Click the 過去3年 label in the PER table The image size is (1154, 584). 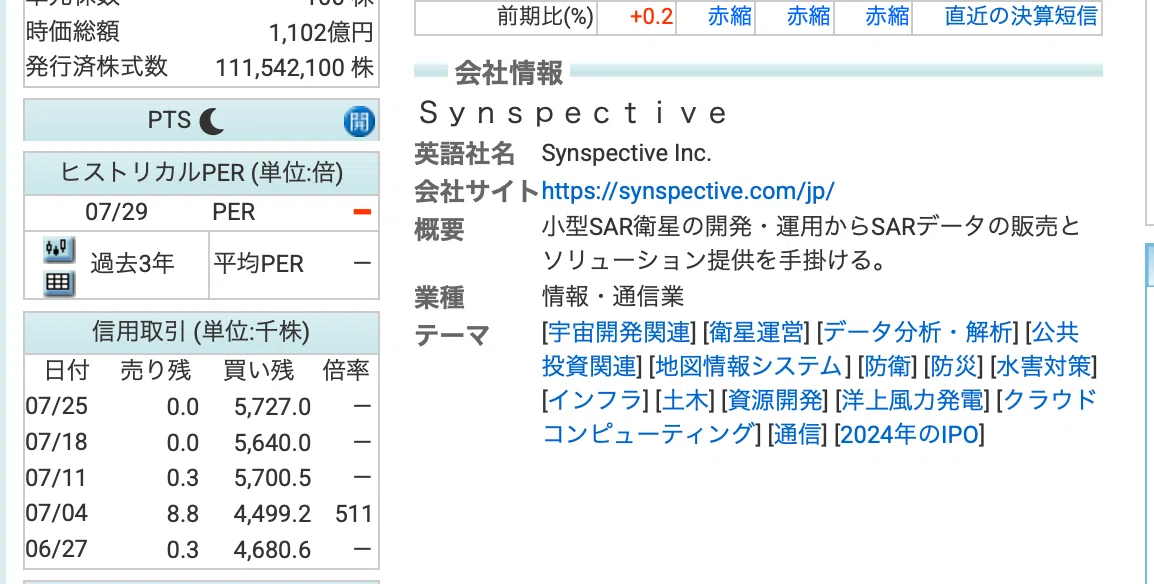pyautogui.click(x=132, y=263)
